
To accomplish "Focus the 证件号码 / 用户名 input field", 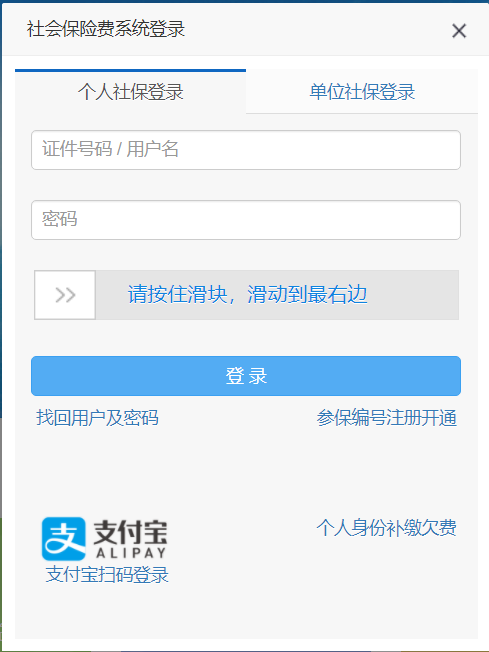I will click(x=246, y=150).
